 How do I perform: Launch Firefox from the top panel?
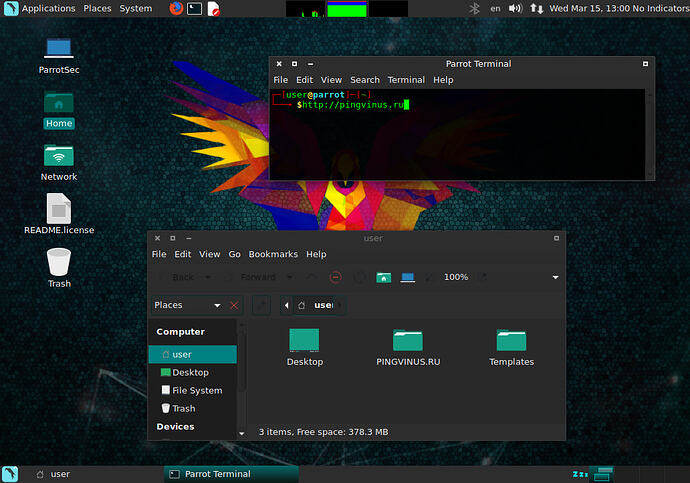pos(176,8)
